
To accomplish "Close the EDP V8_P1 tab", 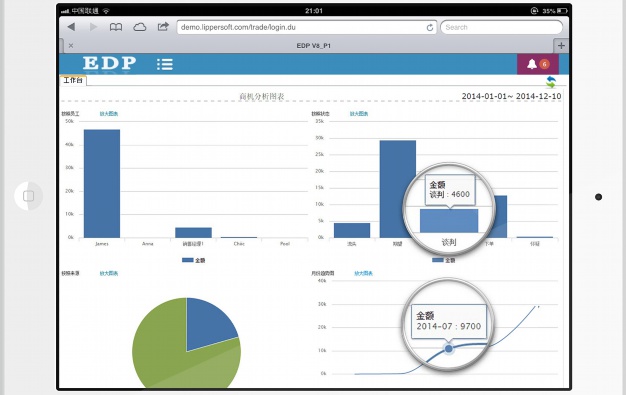I will tap(71, 46).
